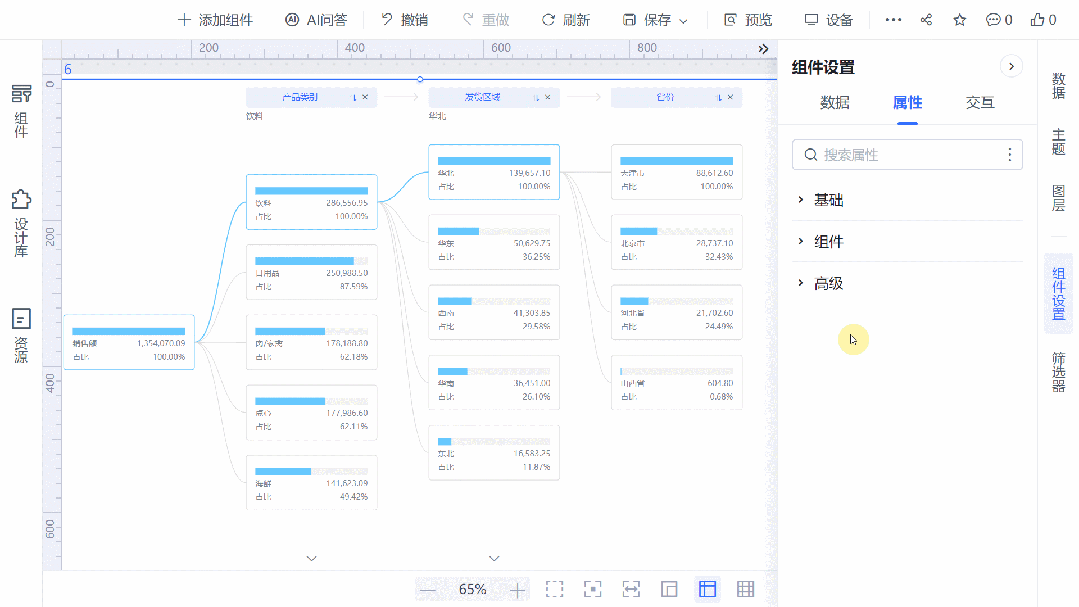Open the three-dots more options menu
This screenshot has height=607, width=1079.
pos(893,20)
